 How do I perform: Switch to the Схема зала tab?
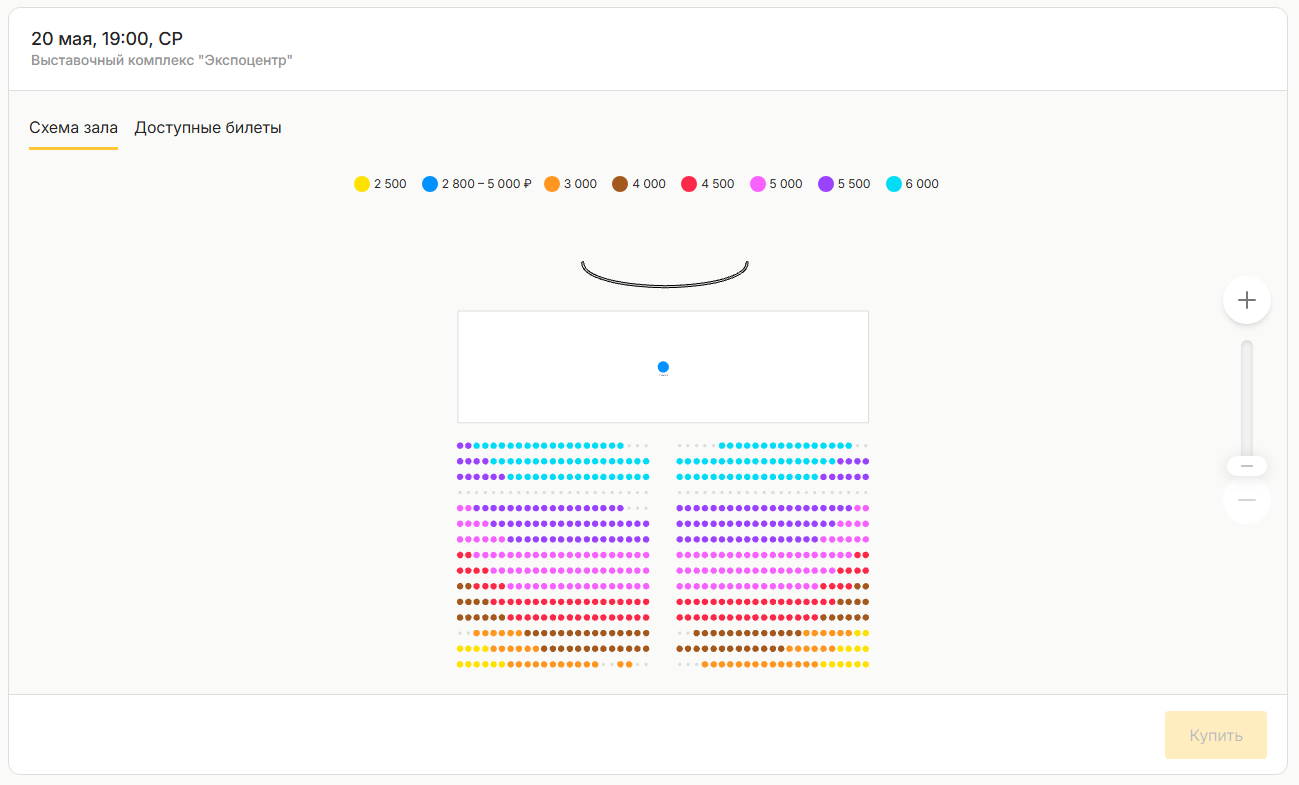coord(73,128)
